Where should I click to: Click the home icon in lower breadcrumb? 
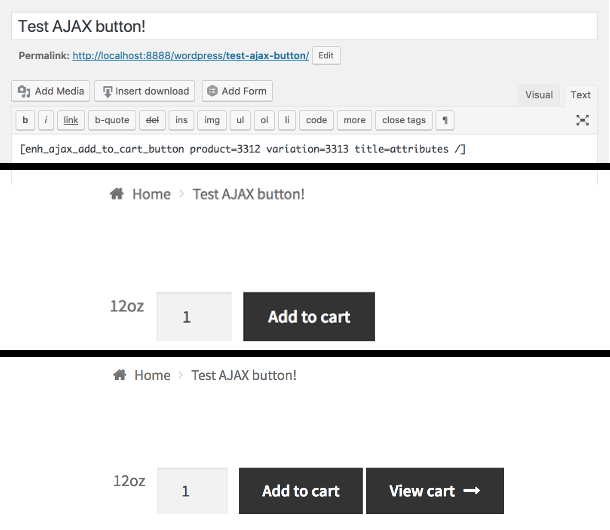click(x=120, y=375)
